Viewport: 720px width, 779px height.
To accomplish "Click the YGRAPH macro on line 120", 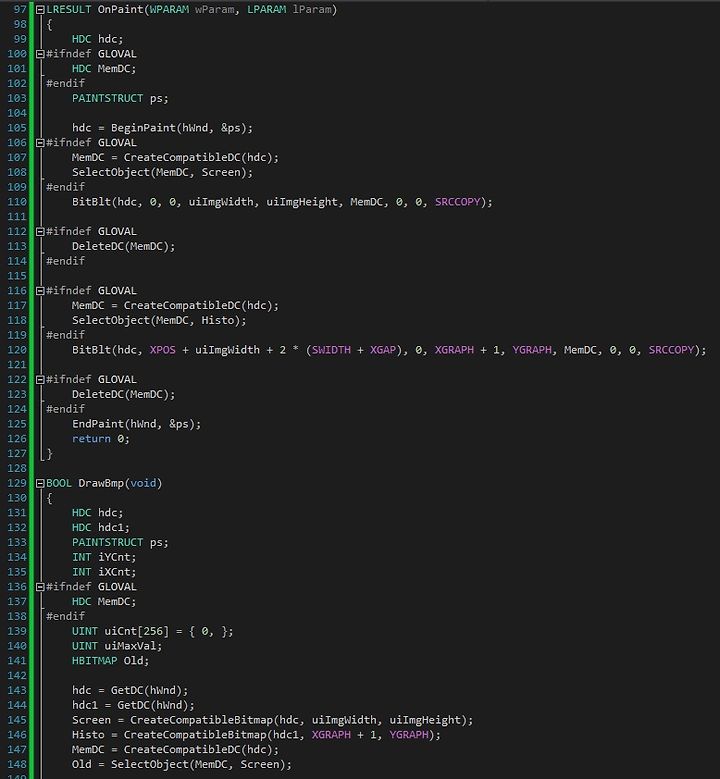I will point(532,350).
